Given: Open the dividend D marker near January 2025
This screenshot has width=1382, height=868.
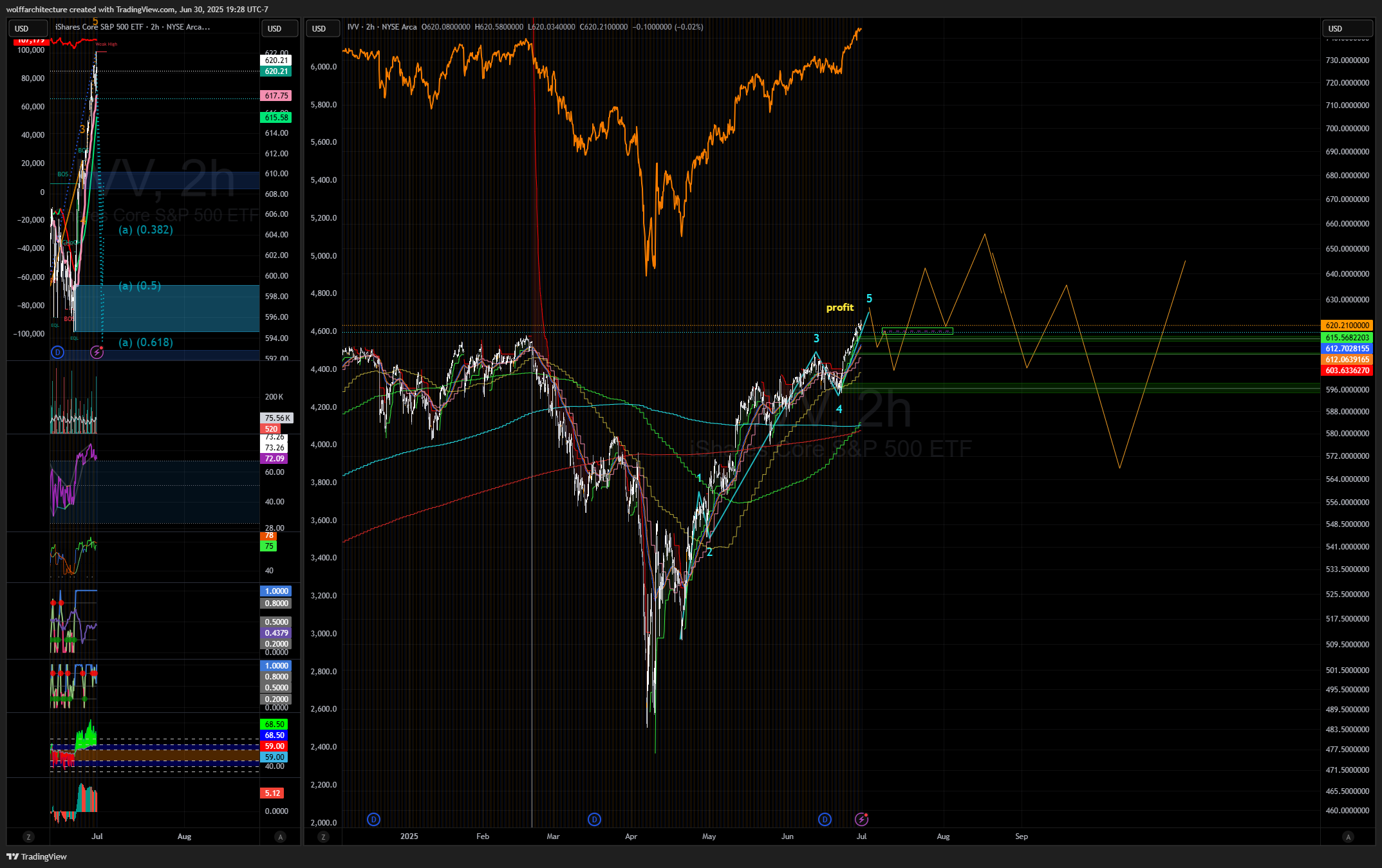Looking at the screenshot, I should click(x=373, y=819).
